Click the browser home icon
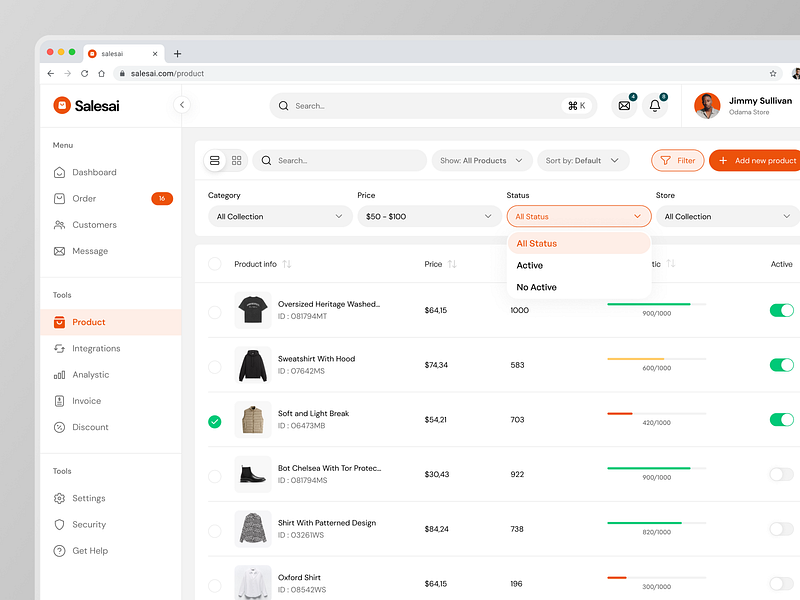 click(x=101, y=73)
